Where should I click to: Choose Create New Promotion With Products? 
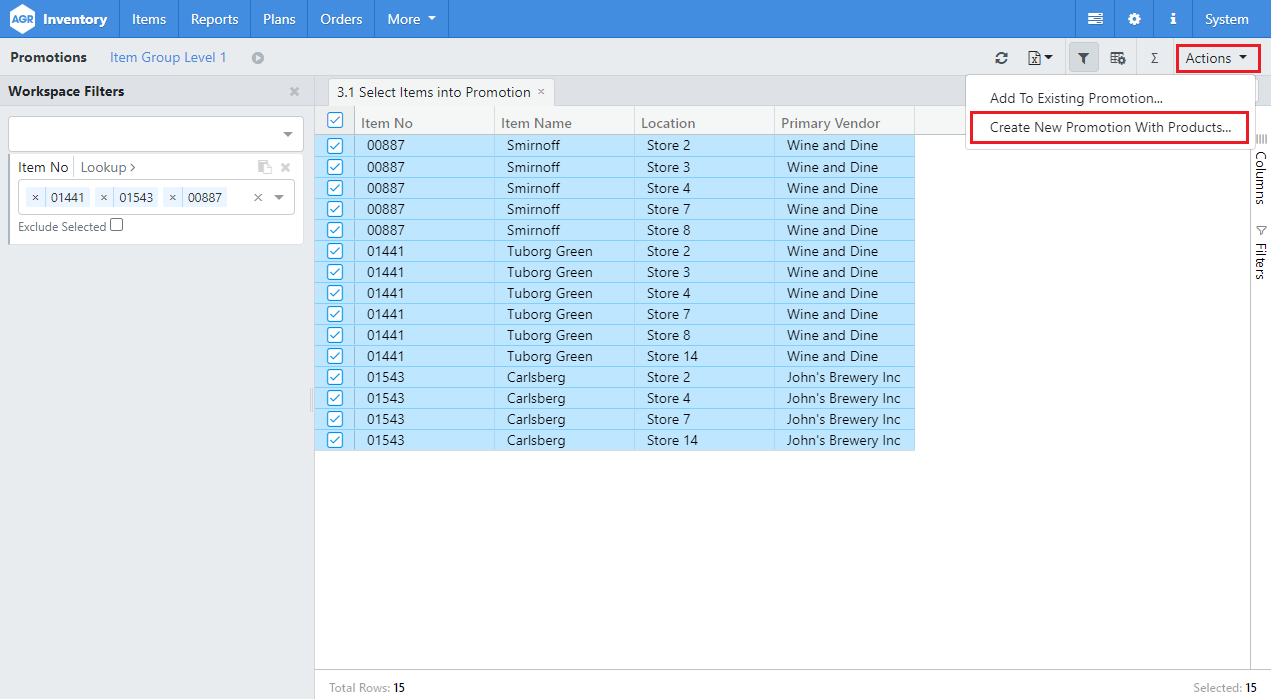click(x=1110, y=128)
